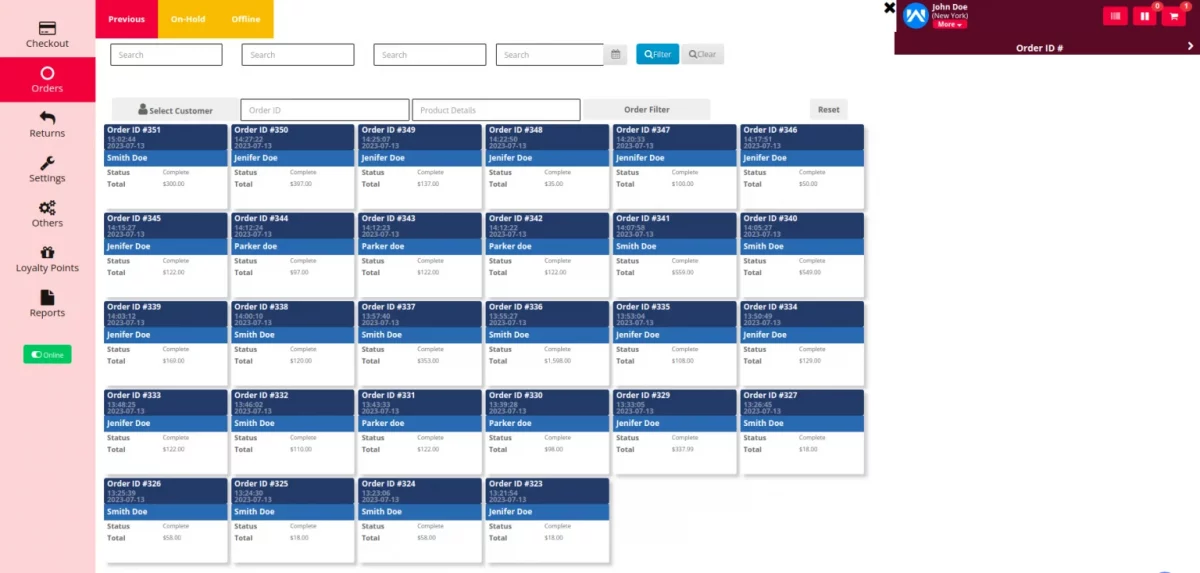Click order card Order ID #330
Screen dimensions: 1200x573
pyautogui.click(x=547, y=431)
